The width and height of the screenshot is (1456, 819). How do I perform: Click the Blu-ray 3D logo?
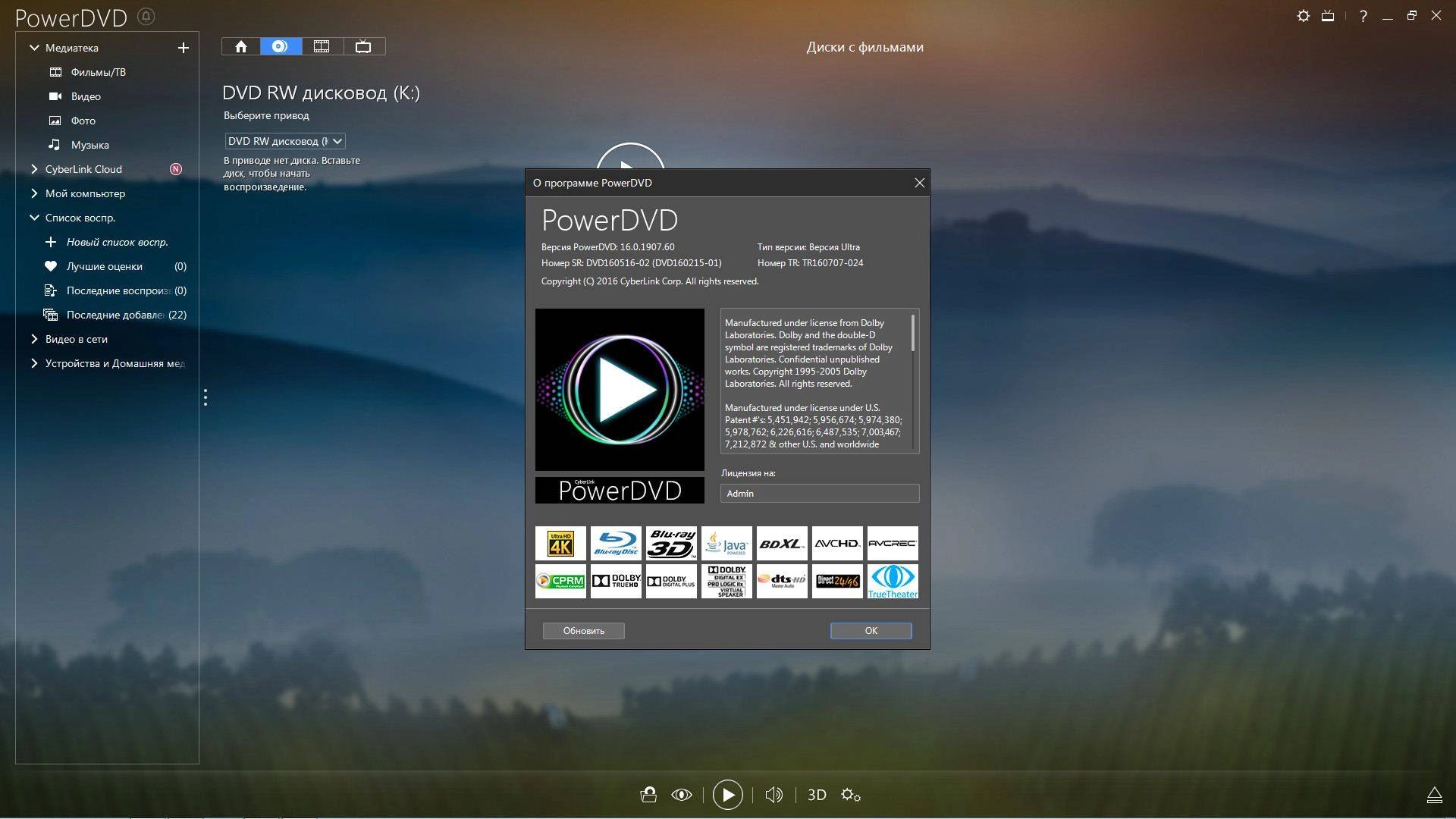[671, 544]
